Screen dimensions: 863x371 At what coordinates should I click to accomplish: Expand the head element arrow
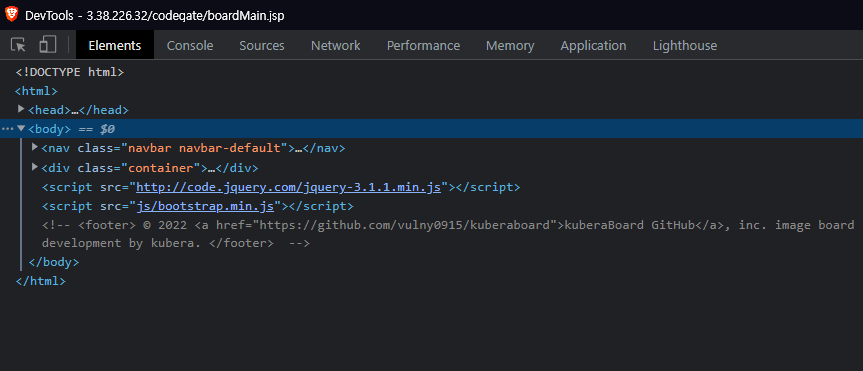21,109
